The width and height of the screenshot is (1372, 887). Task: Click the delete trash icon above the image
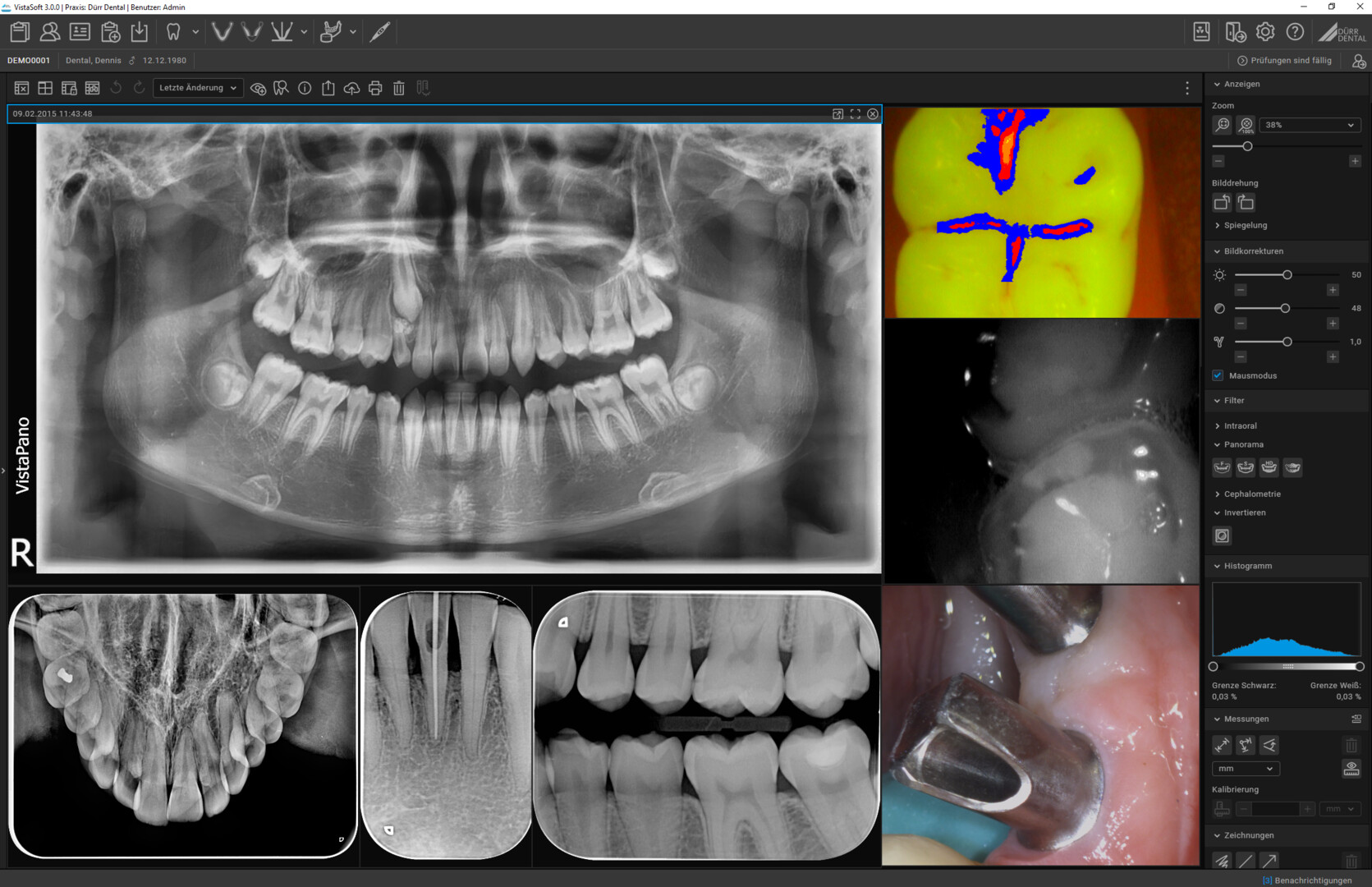click(x=399, y=88)
